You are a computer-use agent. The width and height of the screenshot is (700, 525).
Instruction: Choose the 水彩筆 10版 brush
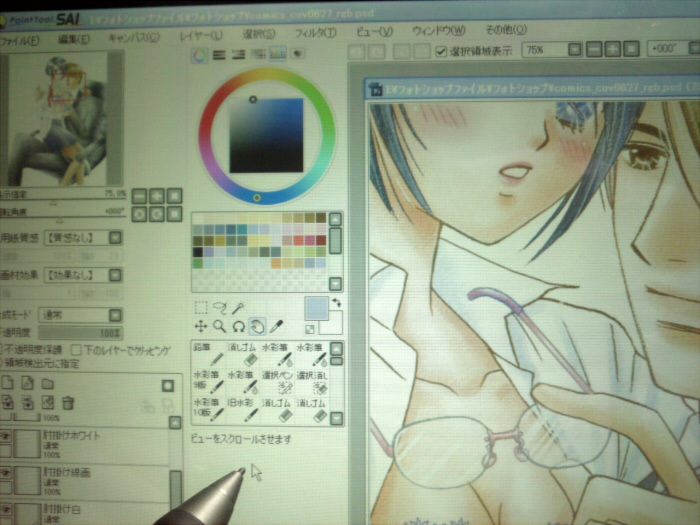(x=208, y=410)
